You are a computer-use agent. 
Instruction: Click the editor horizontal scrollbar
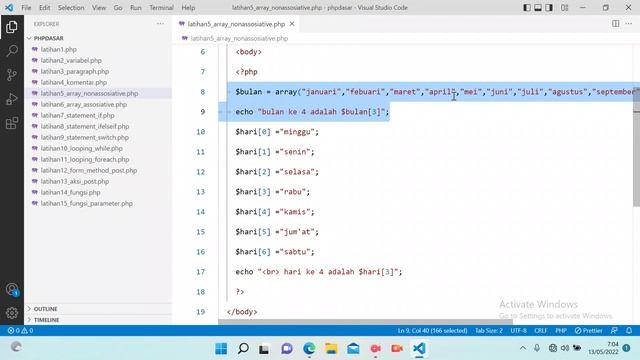click(x=365, y=322)
